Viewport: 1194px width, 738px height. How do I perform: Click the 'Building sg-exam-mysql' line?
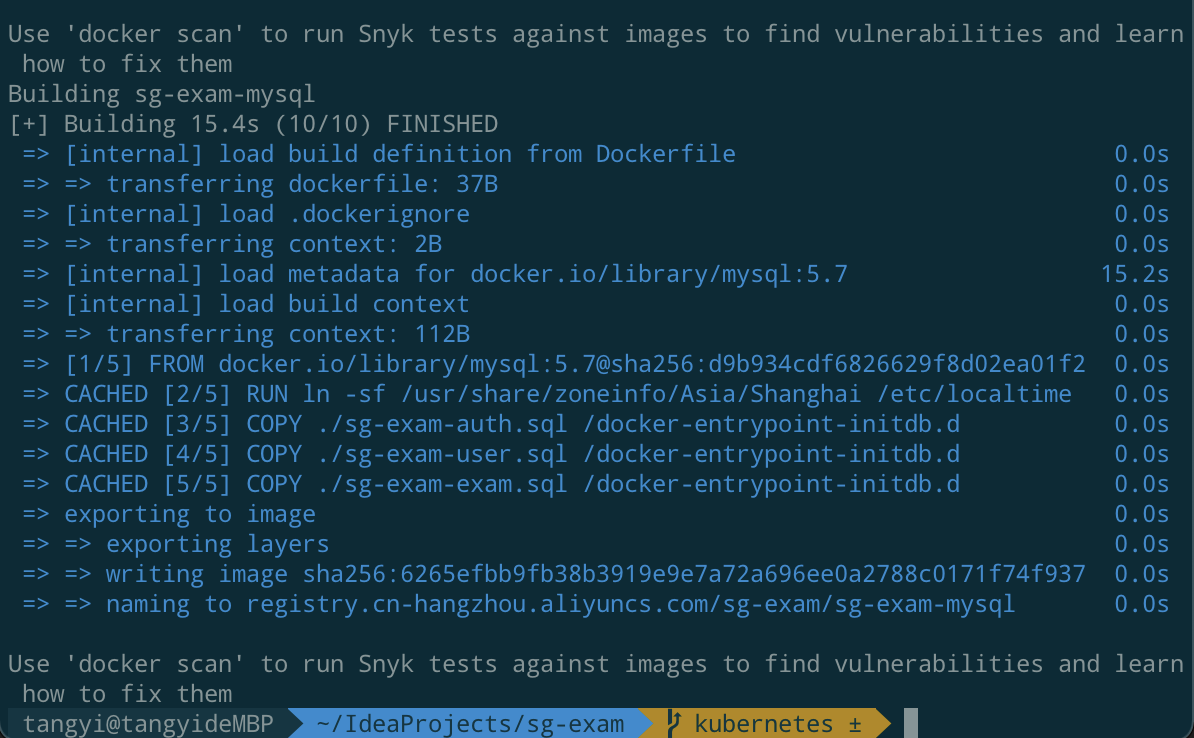[x=161, y=94]
